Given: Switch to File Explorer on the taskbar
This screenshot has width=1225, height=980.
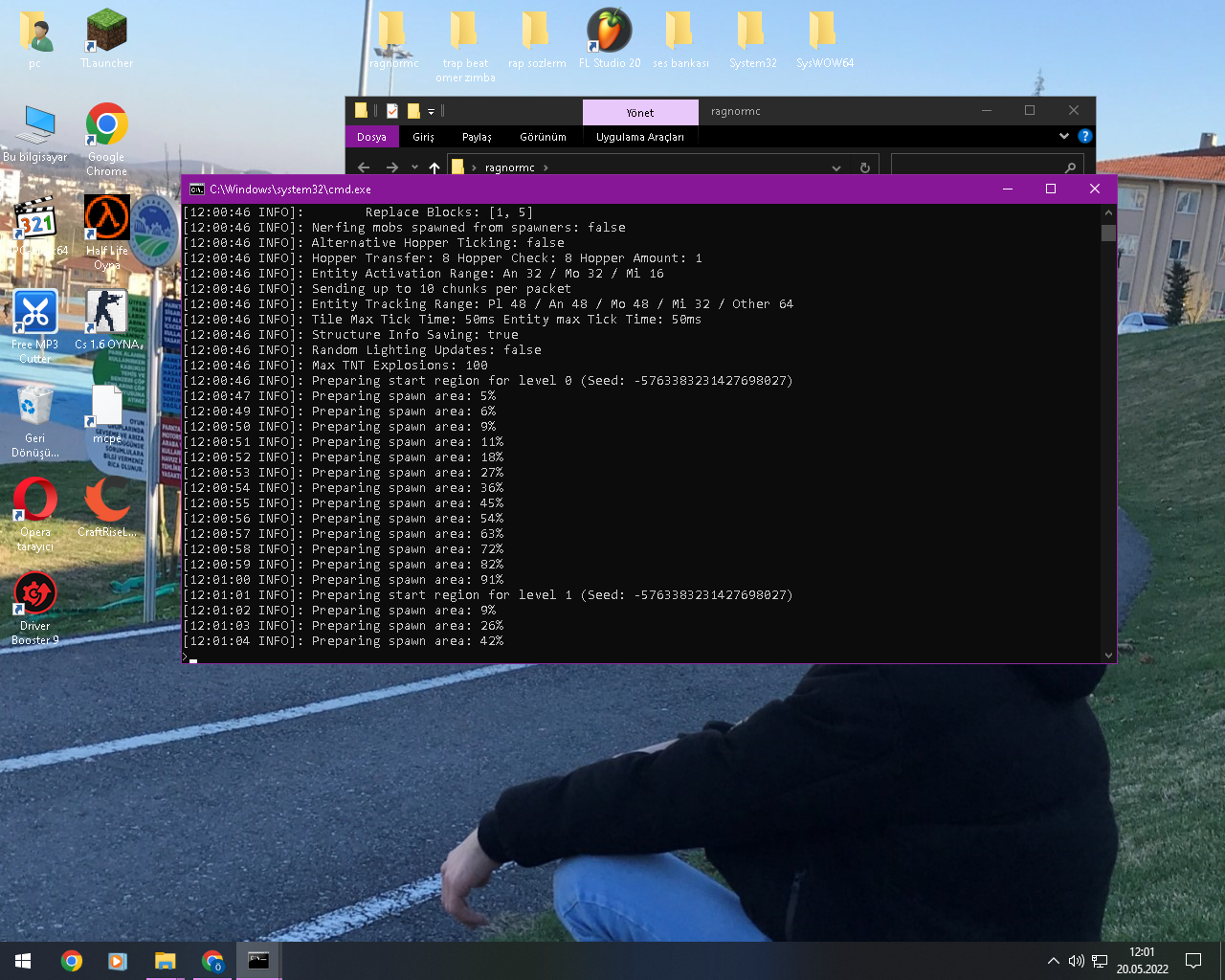Looking at the screenshot, I should (x=165, y=961).
